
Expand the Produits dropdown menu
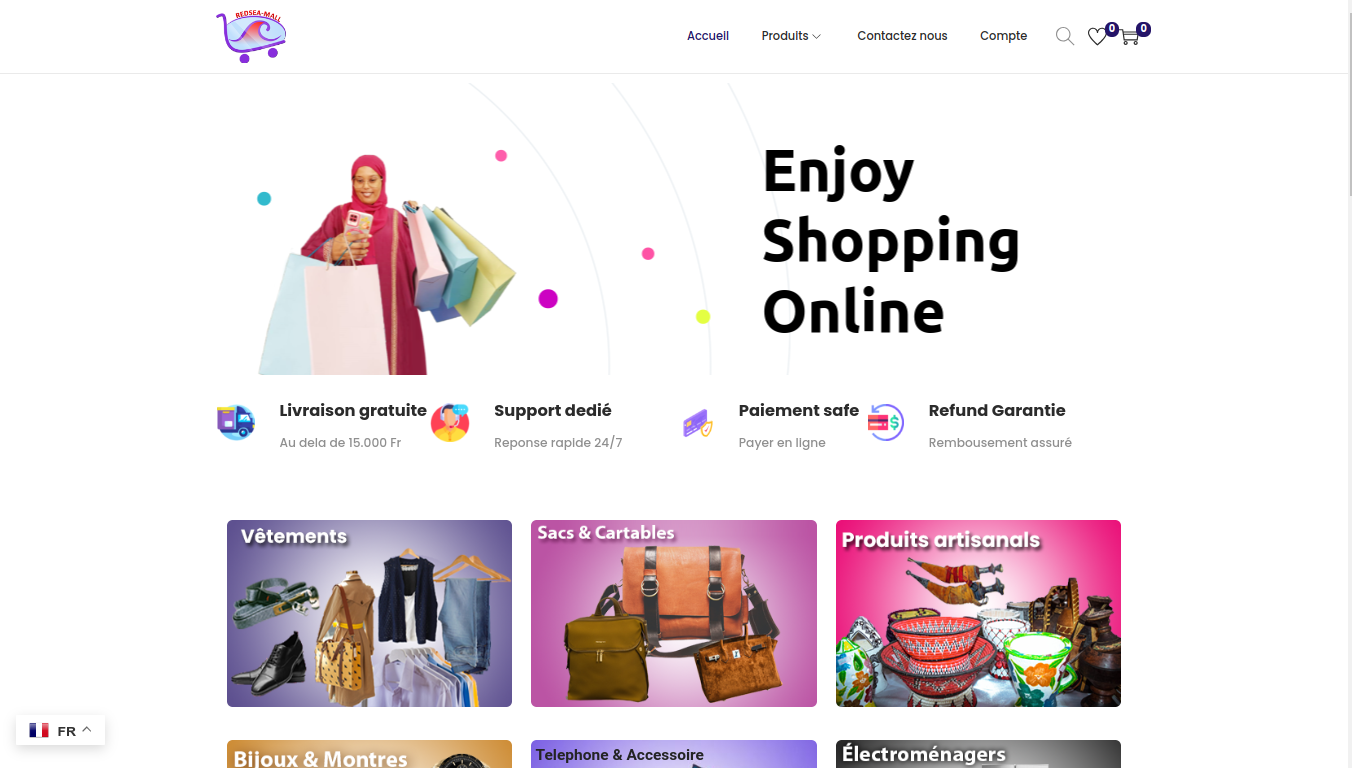pos(791,36)
